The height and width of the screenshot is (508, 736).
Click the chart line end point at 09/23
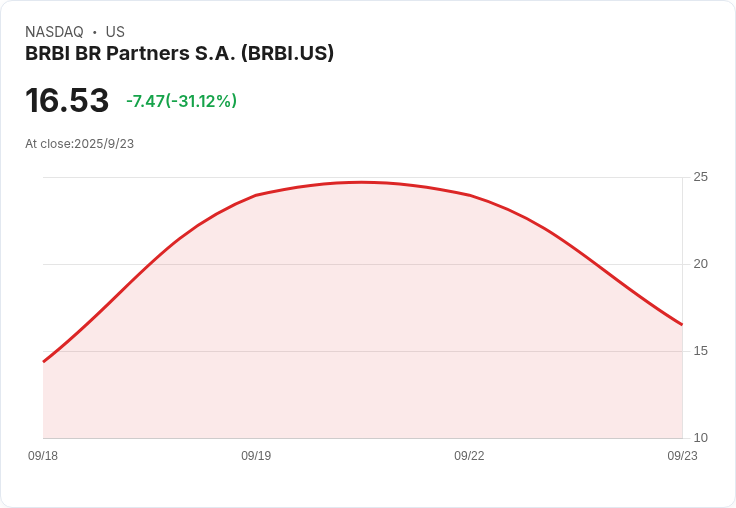coord(682,324)
